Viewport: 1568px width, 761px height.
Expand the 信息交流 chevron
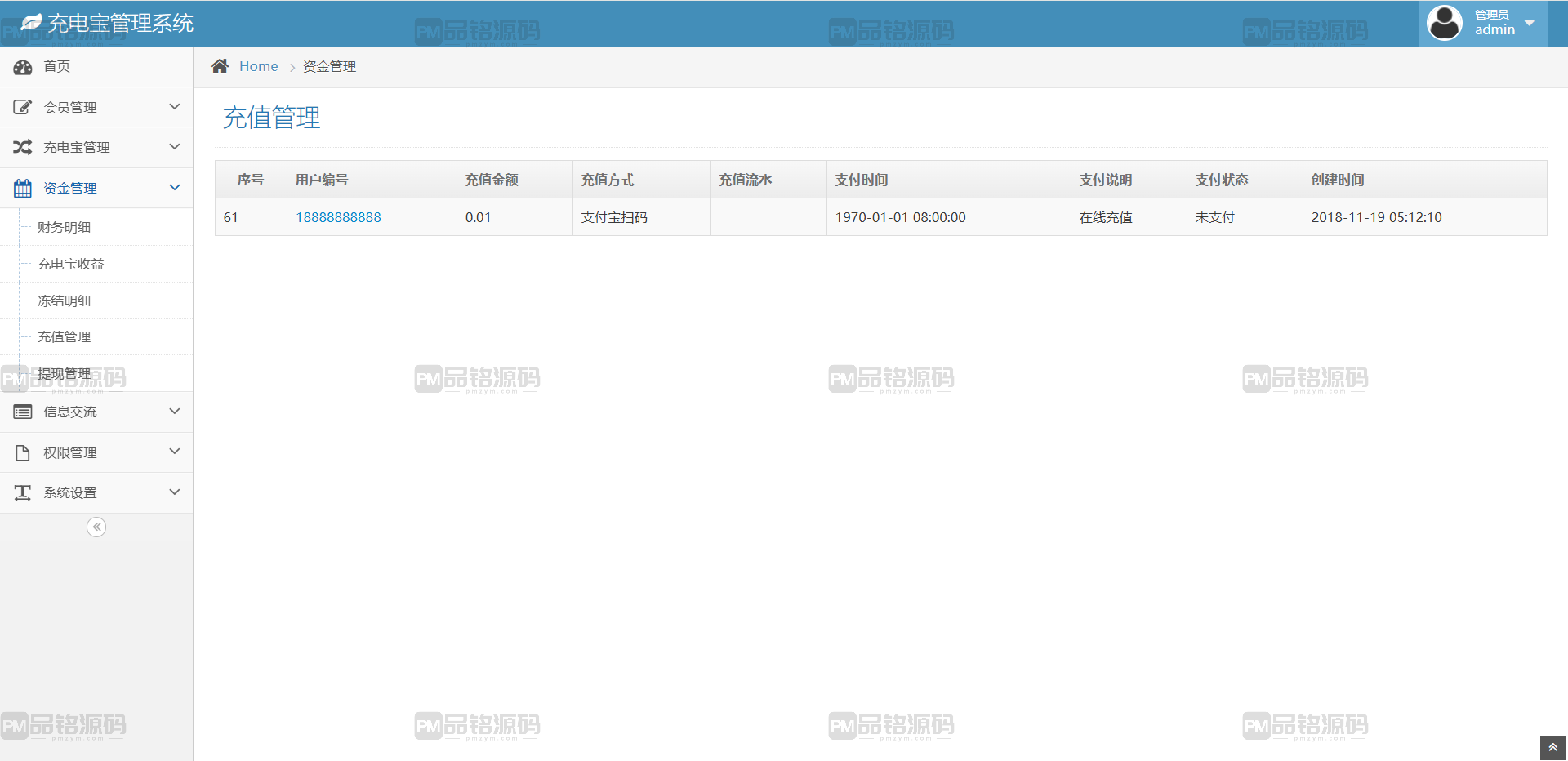click(174, 412)
